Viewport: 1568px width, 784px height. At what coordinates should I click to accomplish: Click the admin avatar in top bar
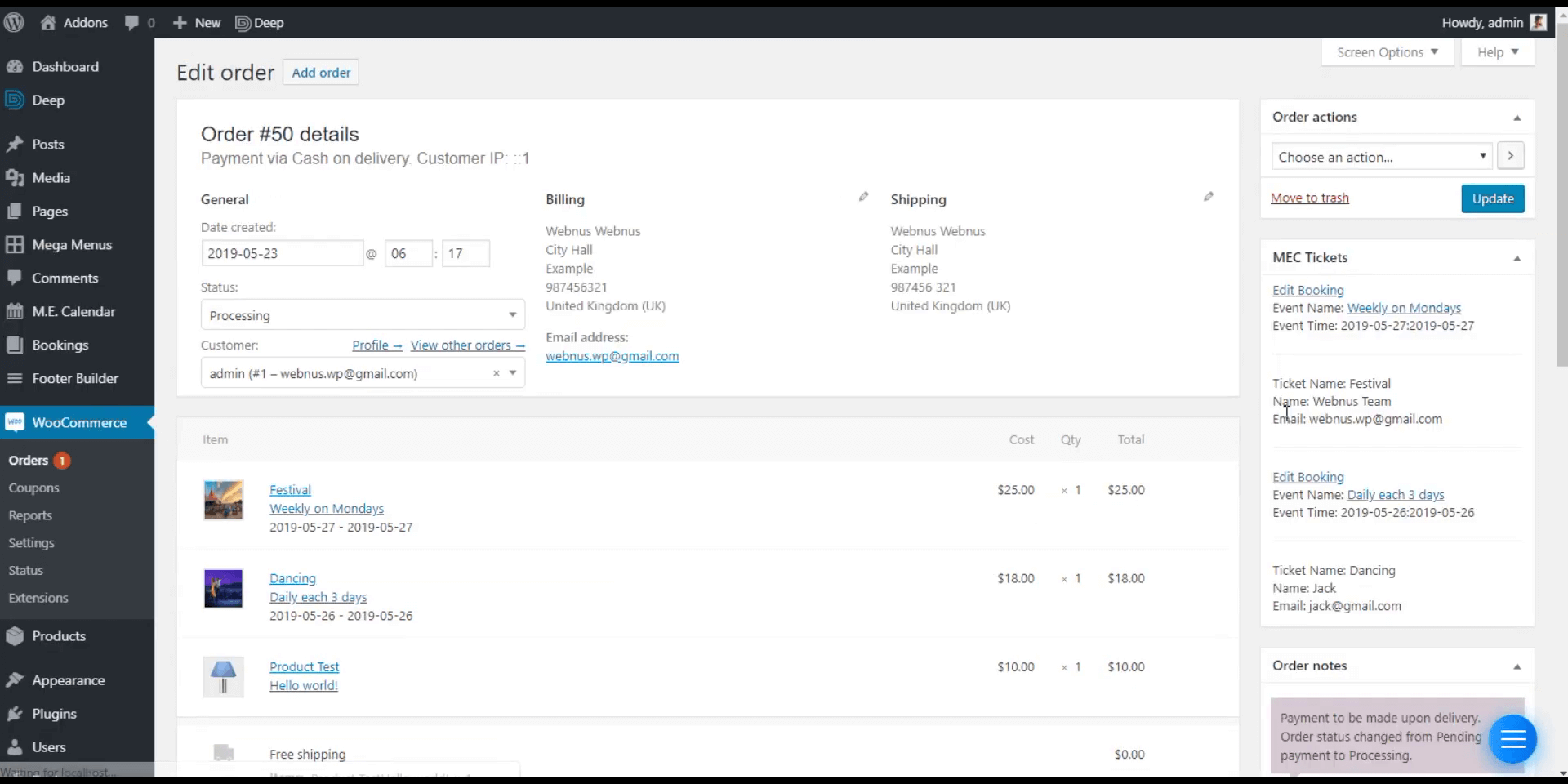pos(1539,23)
